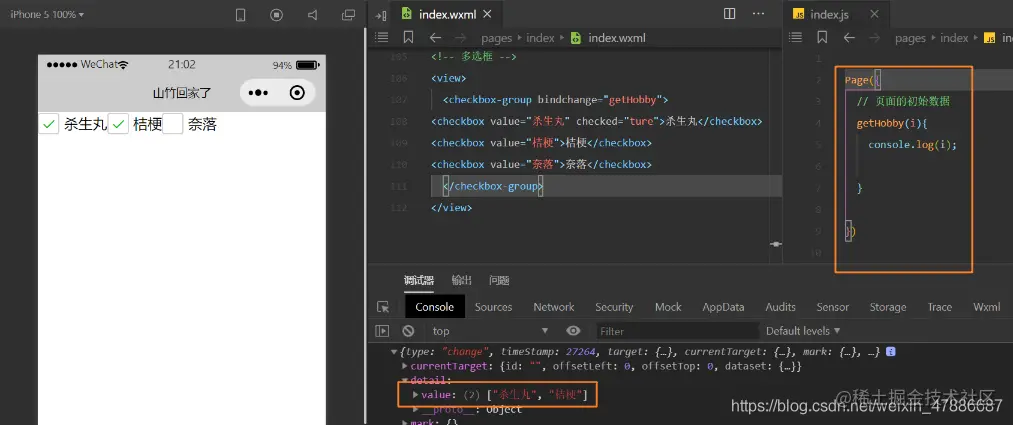Open the Console devtools tab
Image resolution: width=1013 pixels, height=425 pixels.
coord(435,307)
